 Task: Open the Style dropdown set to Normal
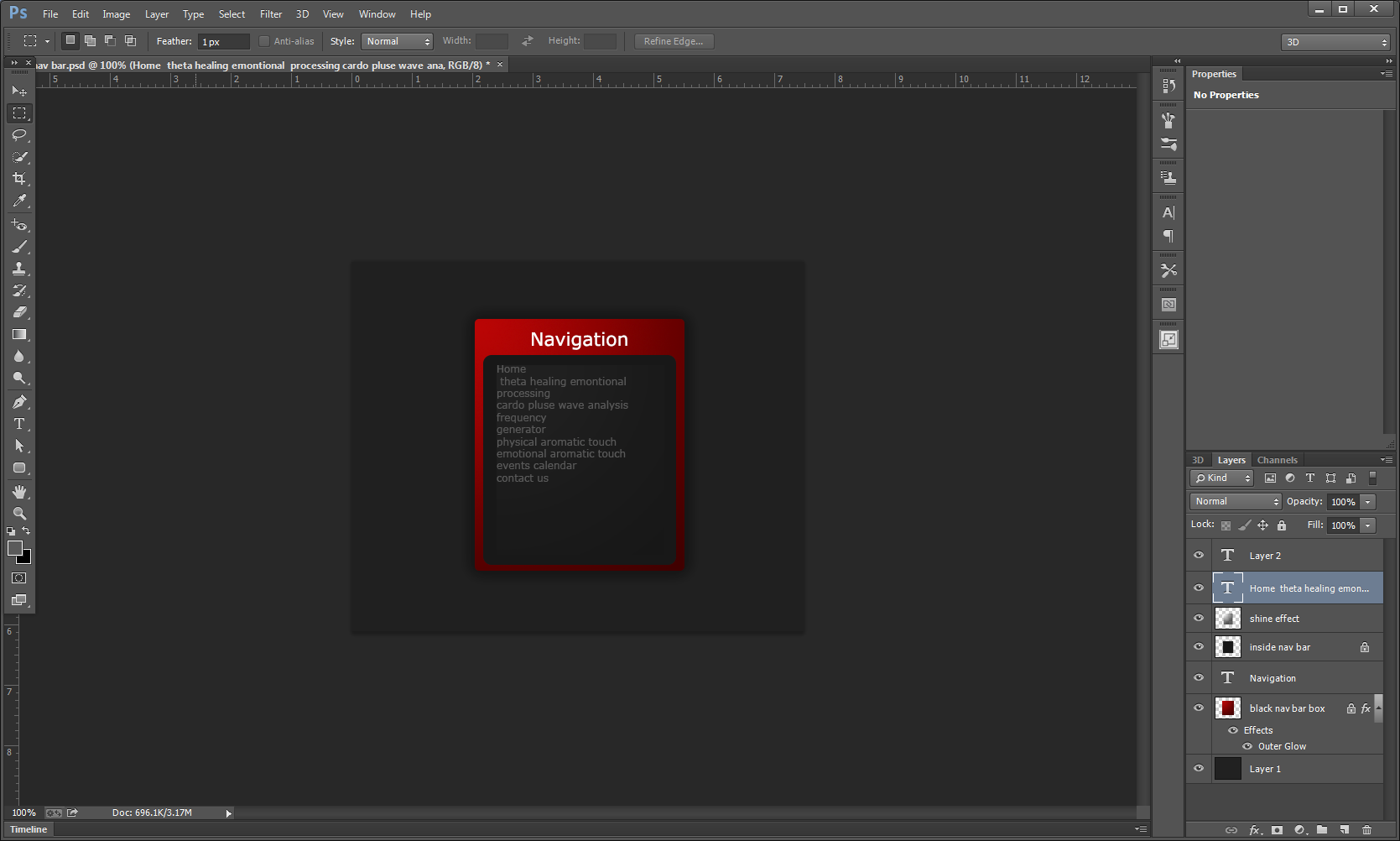click(397, 41)
